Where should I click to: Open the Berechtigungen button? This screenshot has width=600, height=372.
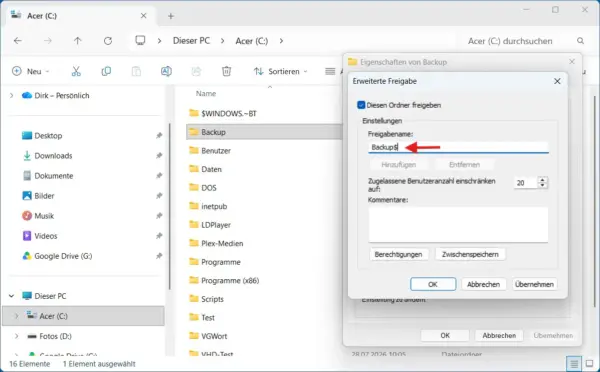tap(398, 255)
